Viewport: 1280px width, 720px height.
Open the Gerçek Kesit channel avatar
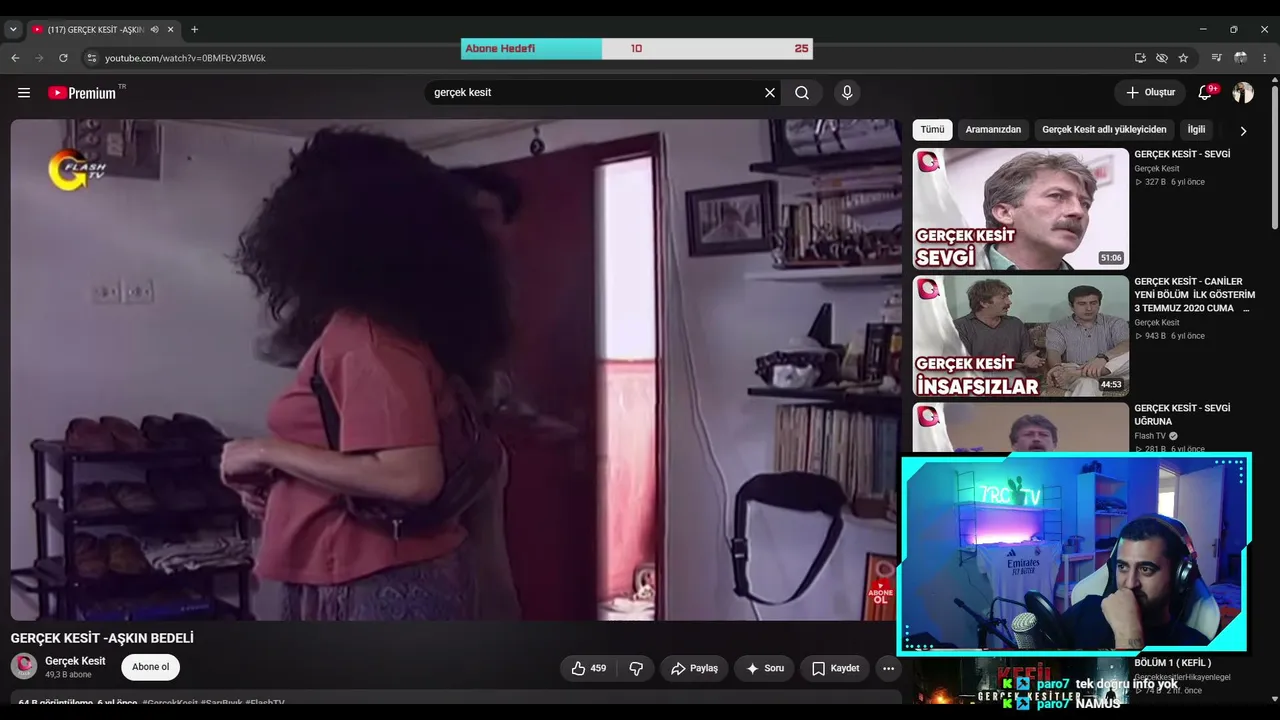coord(24,666)
